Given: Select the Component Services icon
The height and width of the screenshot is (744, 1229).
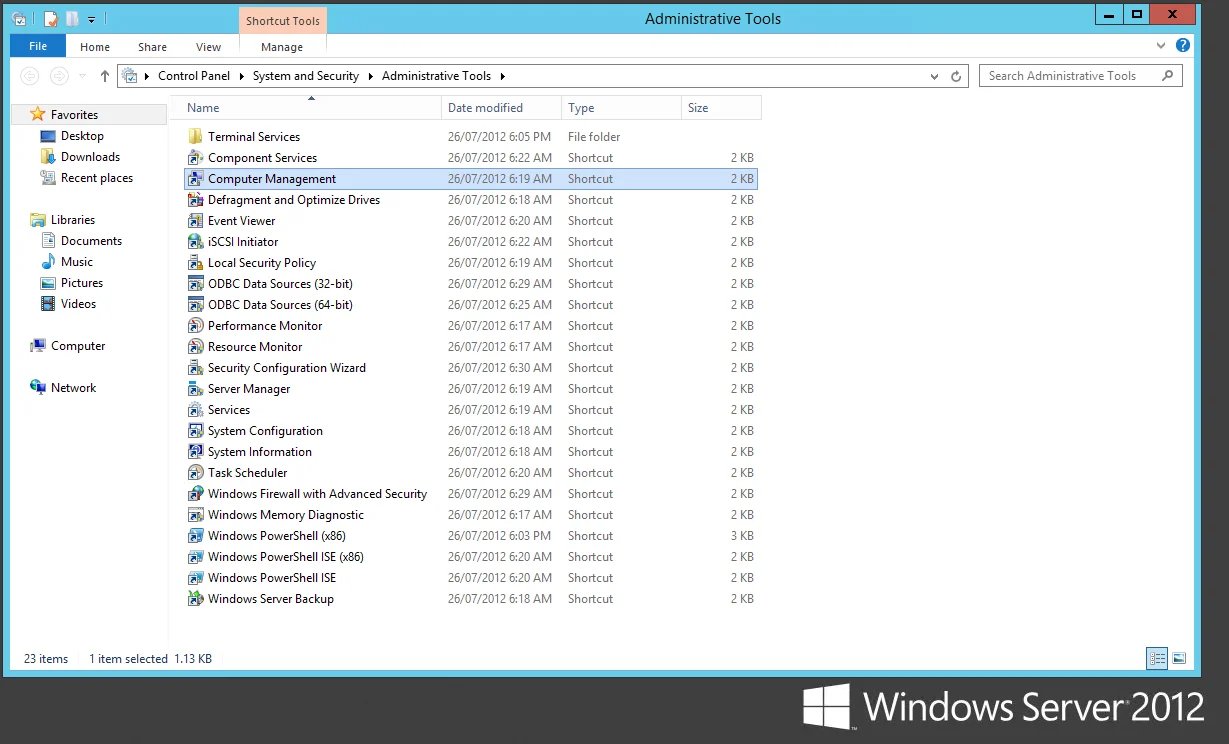Looking at the screenshot, I should point(196,158).
